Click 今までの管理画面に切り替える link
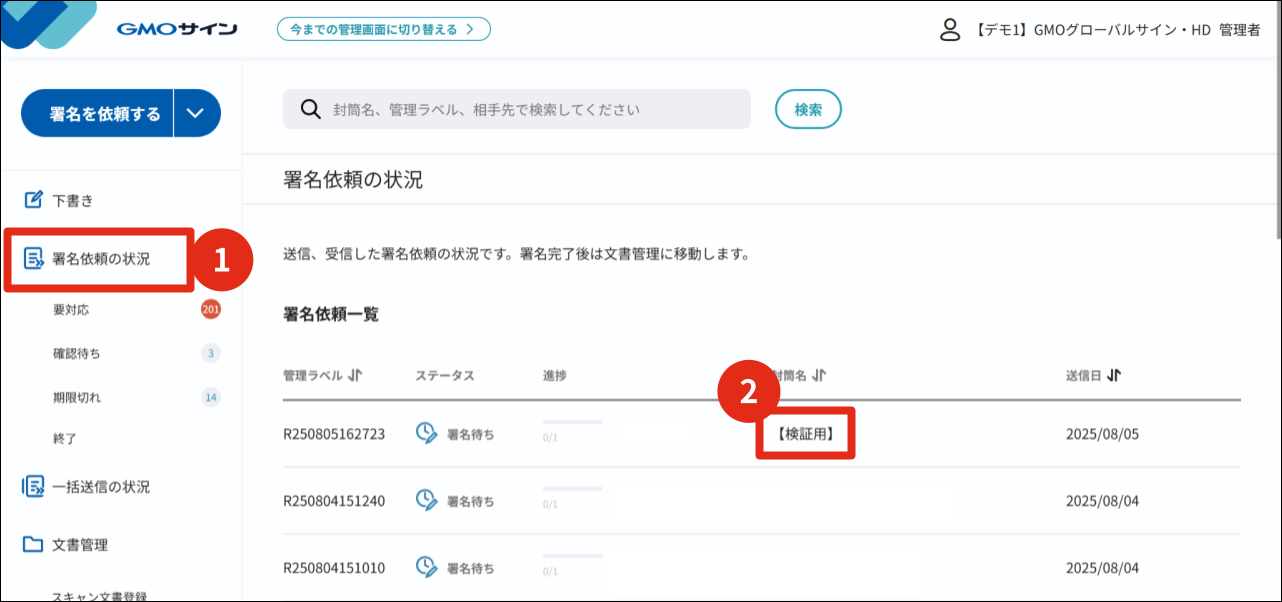Screen dimensions: 1282x602 coord(383,29)
